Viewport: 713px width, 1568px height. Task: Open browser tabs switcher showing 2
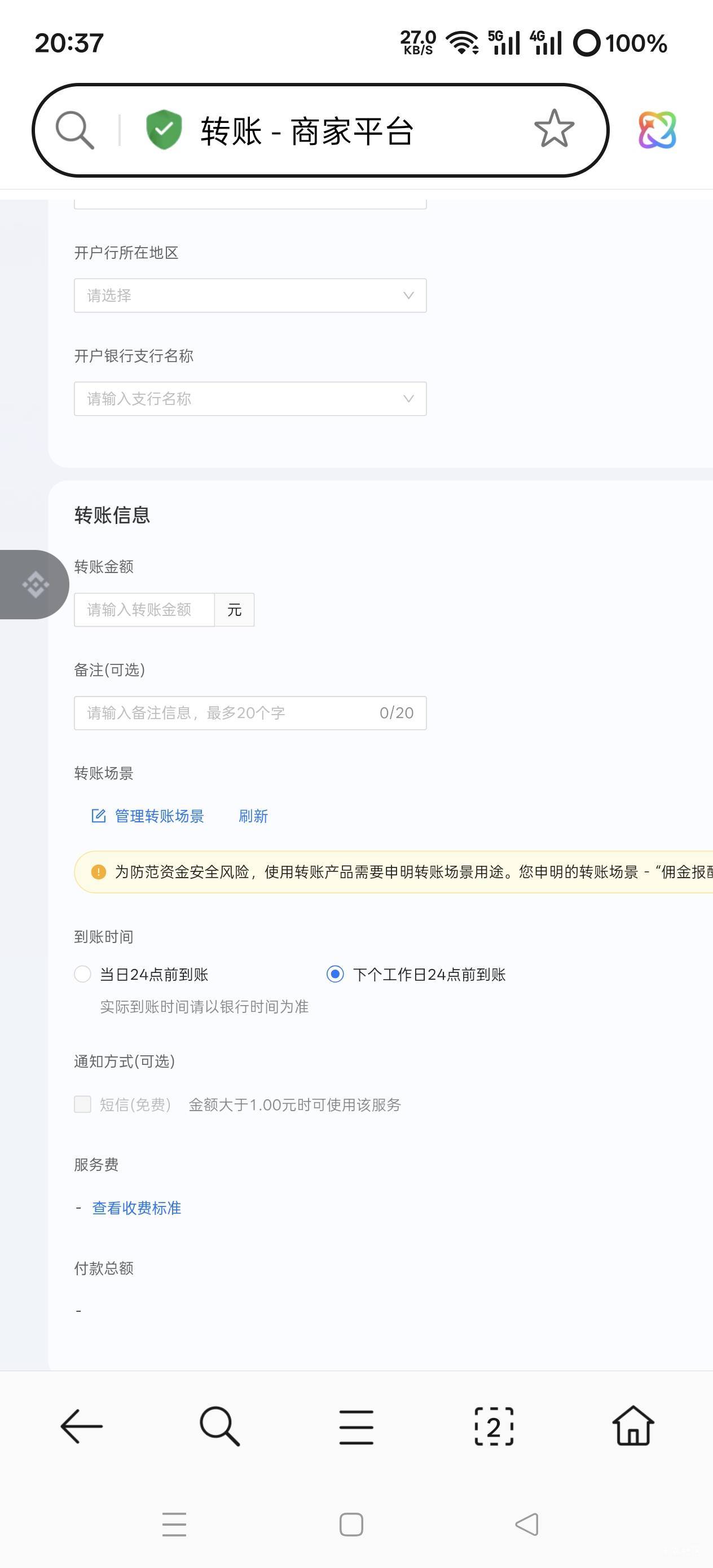pos(494,1426)
